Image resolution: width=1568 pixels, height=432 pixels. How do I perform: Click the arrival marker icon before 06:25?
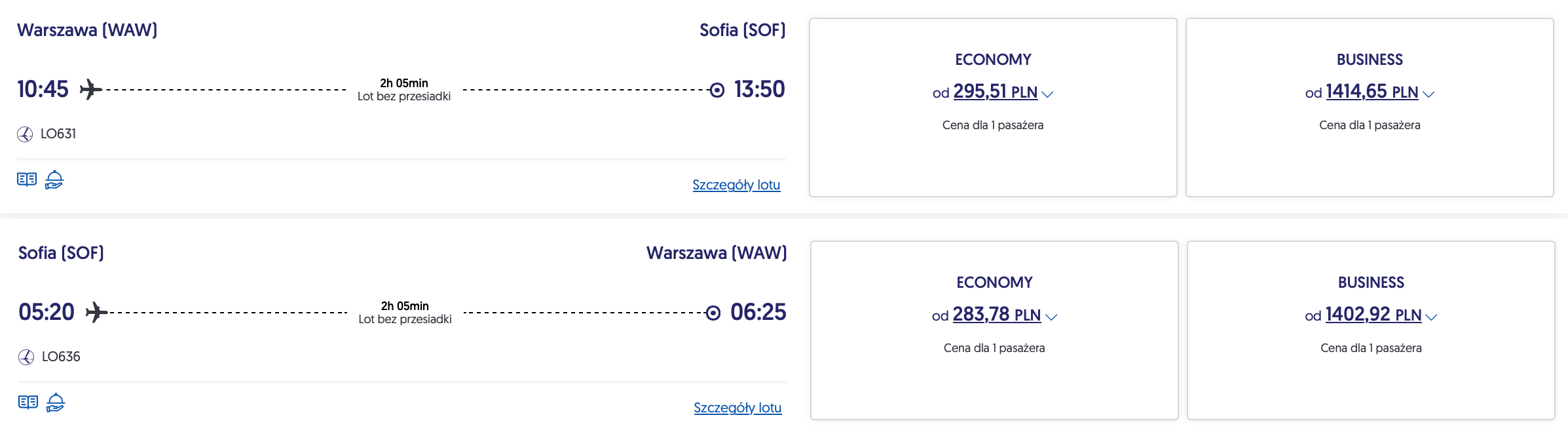click(x=713, y=313)
